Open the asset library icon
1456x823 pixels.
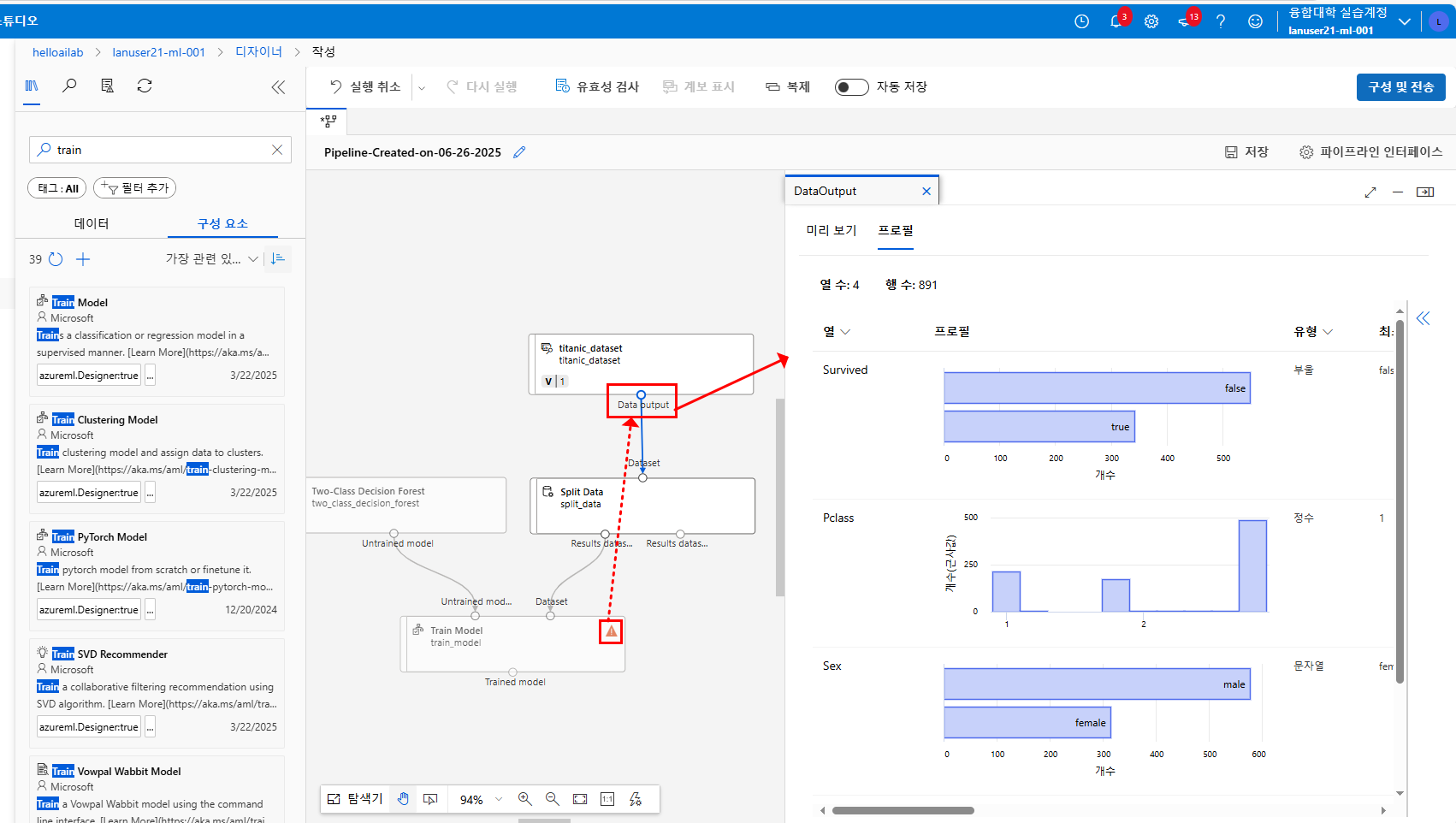click(32, 86)
